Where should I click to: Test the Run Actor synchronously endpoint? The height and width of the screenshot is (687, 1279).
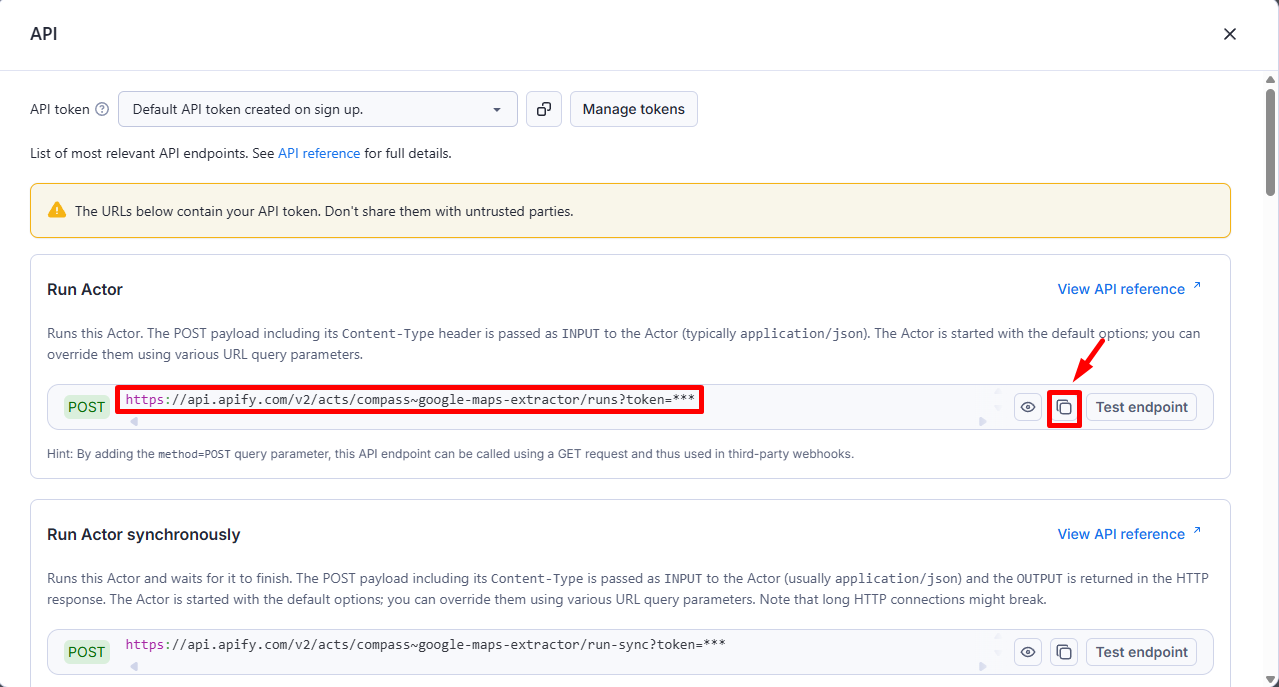[x=1141, y=652]
